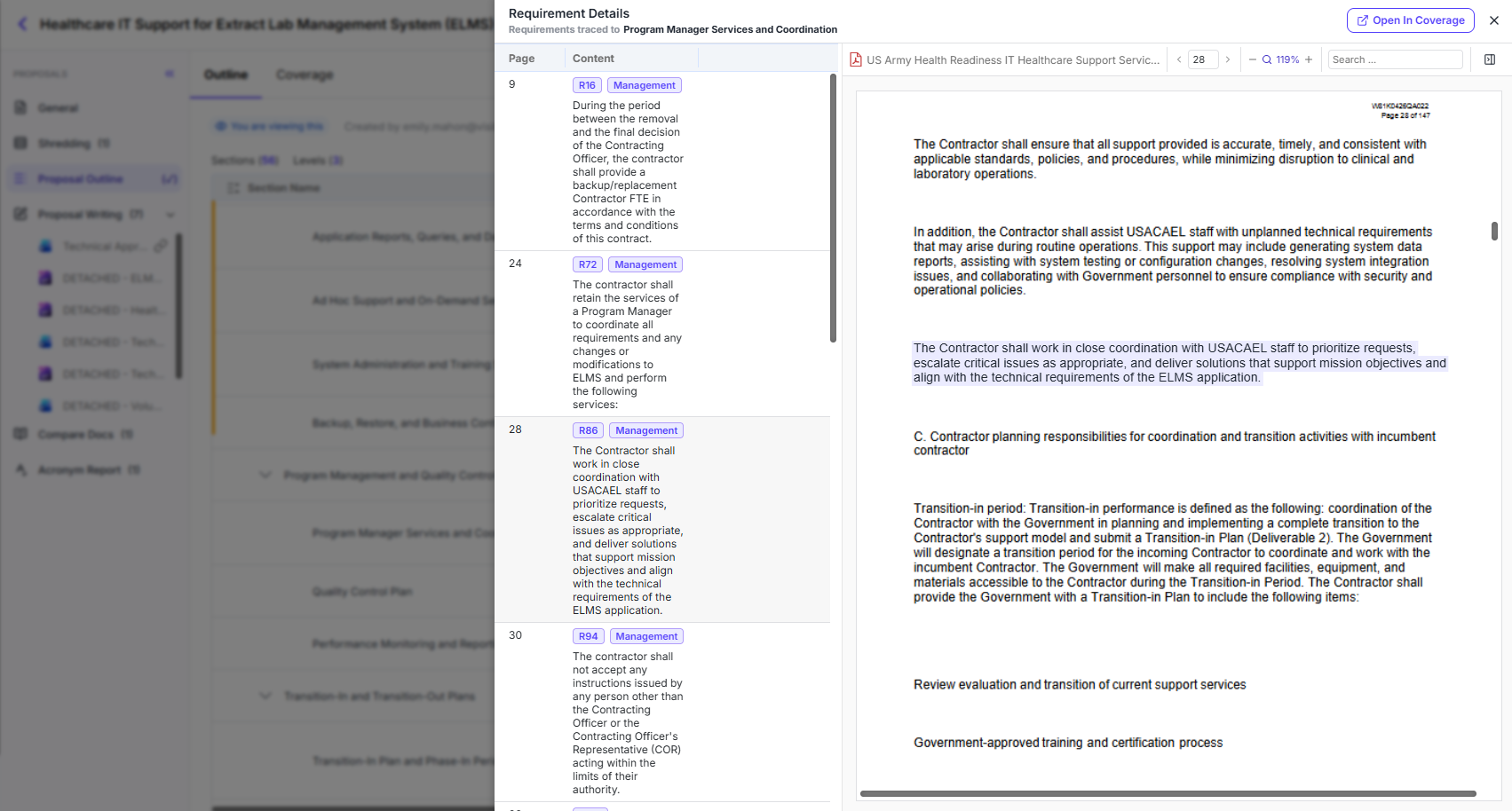The image size is (1512, 811).
Task: Switch to the Coverage tab in the background
Action: [x=305, y=75]
